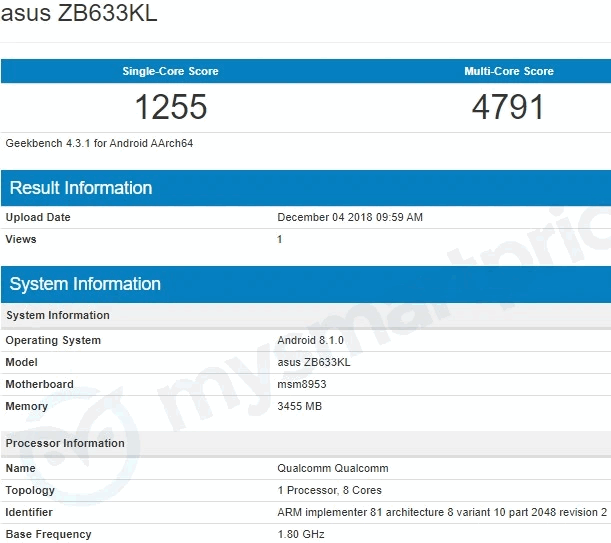Select the ARM implementer 81 identifier value

442,512
